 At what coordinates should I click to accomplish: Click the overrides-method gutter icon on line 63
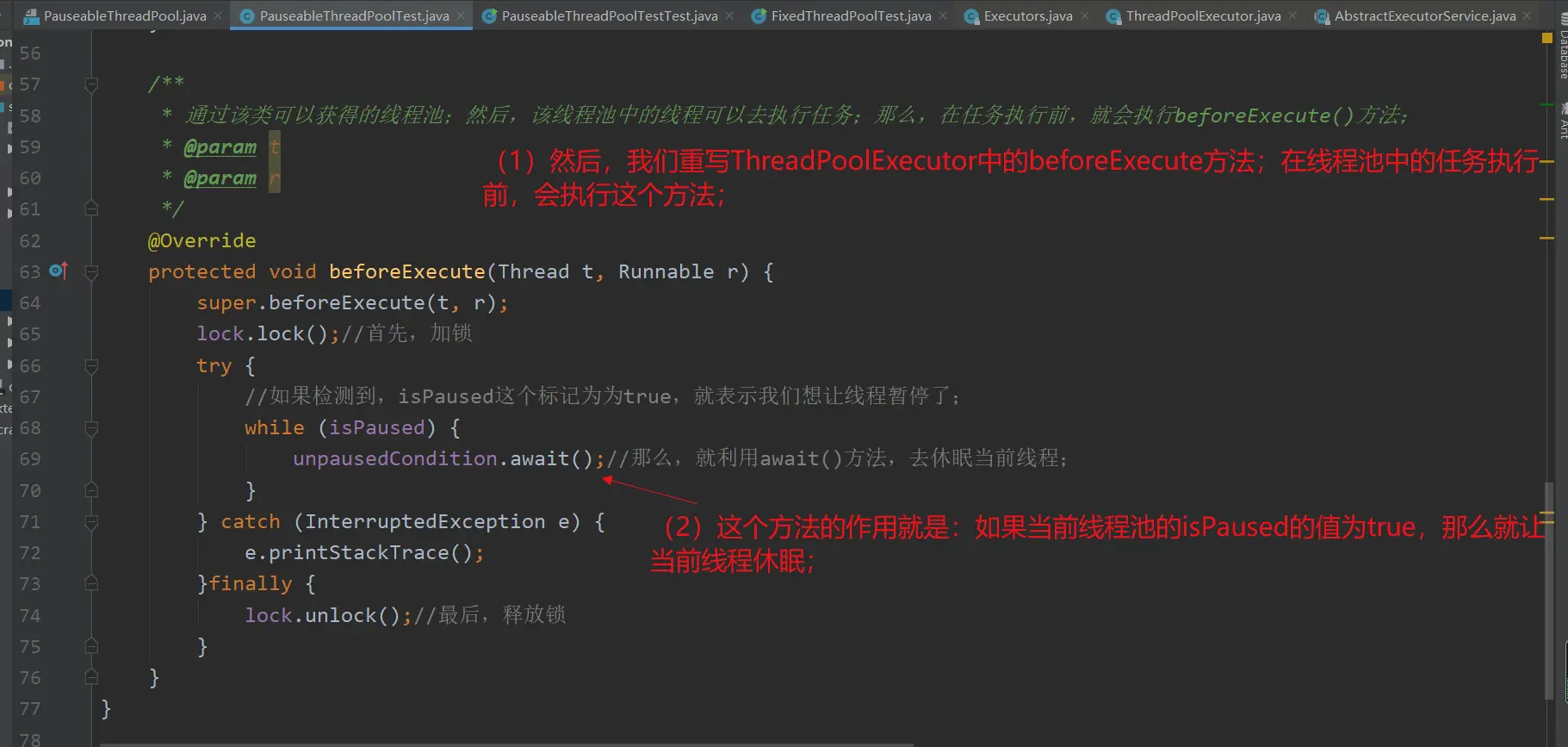point(58,271)
